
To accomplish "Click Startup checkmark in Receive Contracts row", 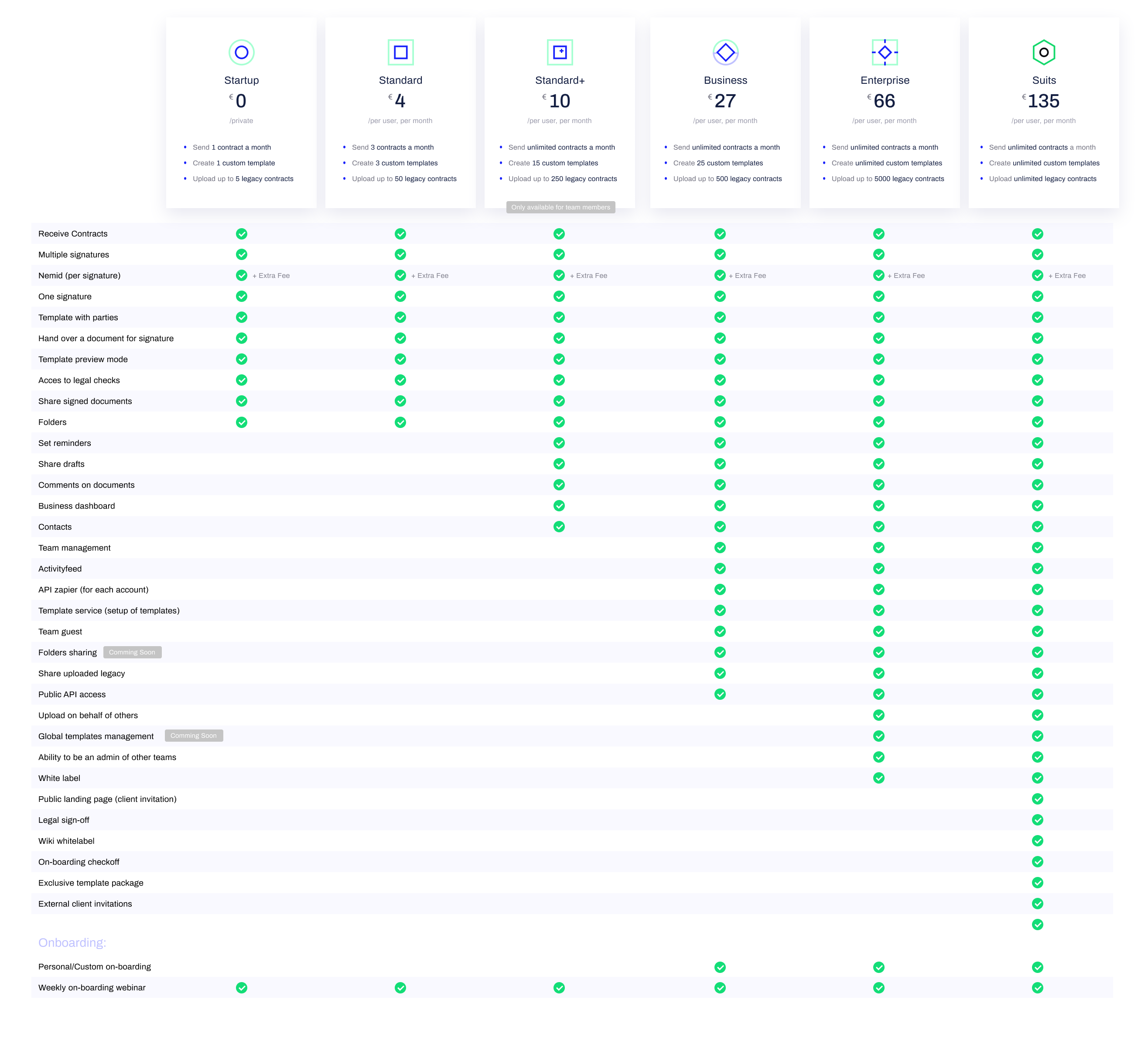I will click(x=242, y=233).
